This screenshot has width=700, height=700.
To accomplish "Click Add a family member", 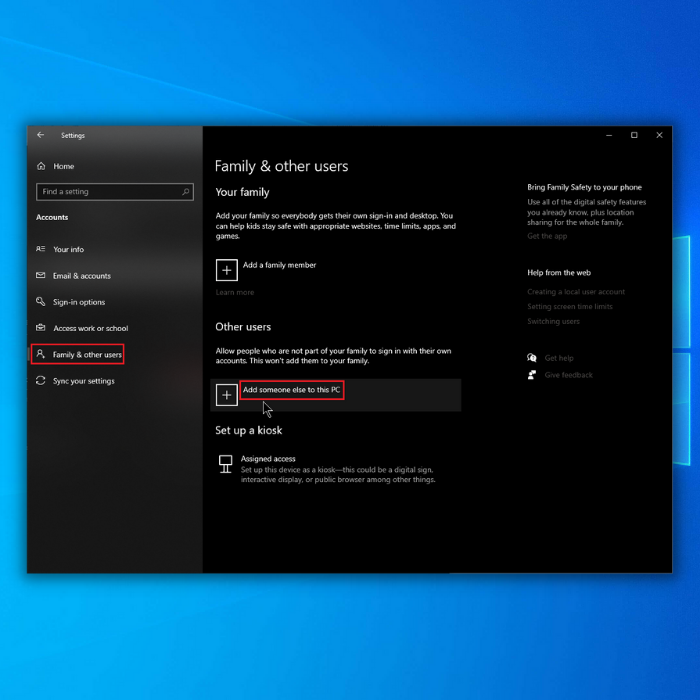I will coord(279,265).
